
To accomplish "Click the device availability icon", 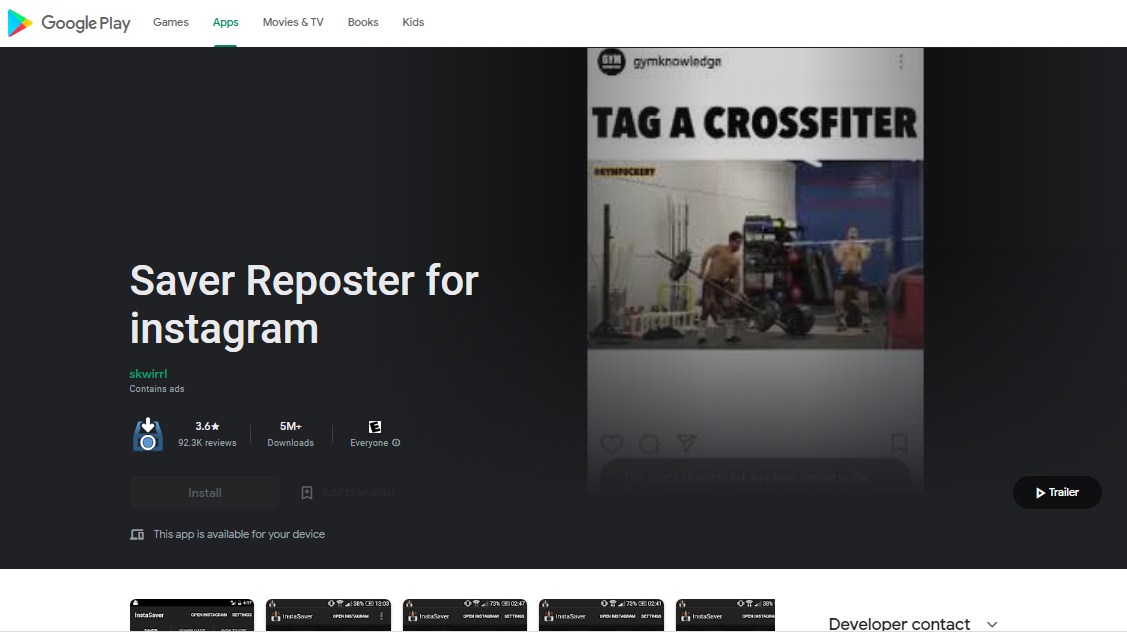I will [x=137, y=534].
